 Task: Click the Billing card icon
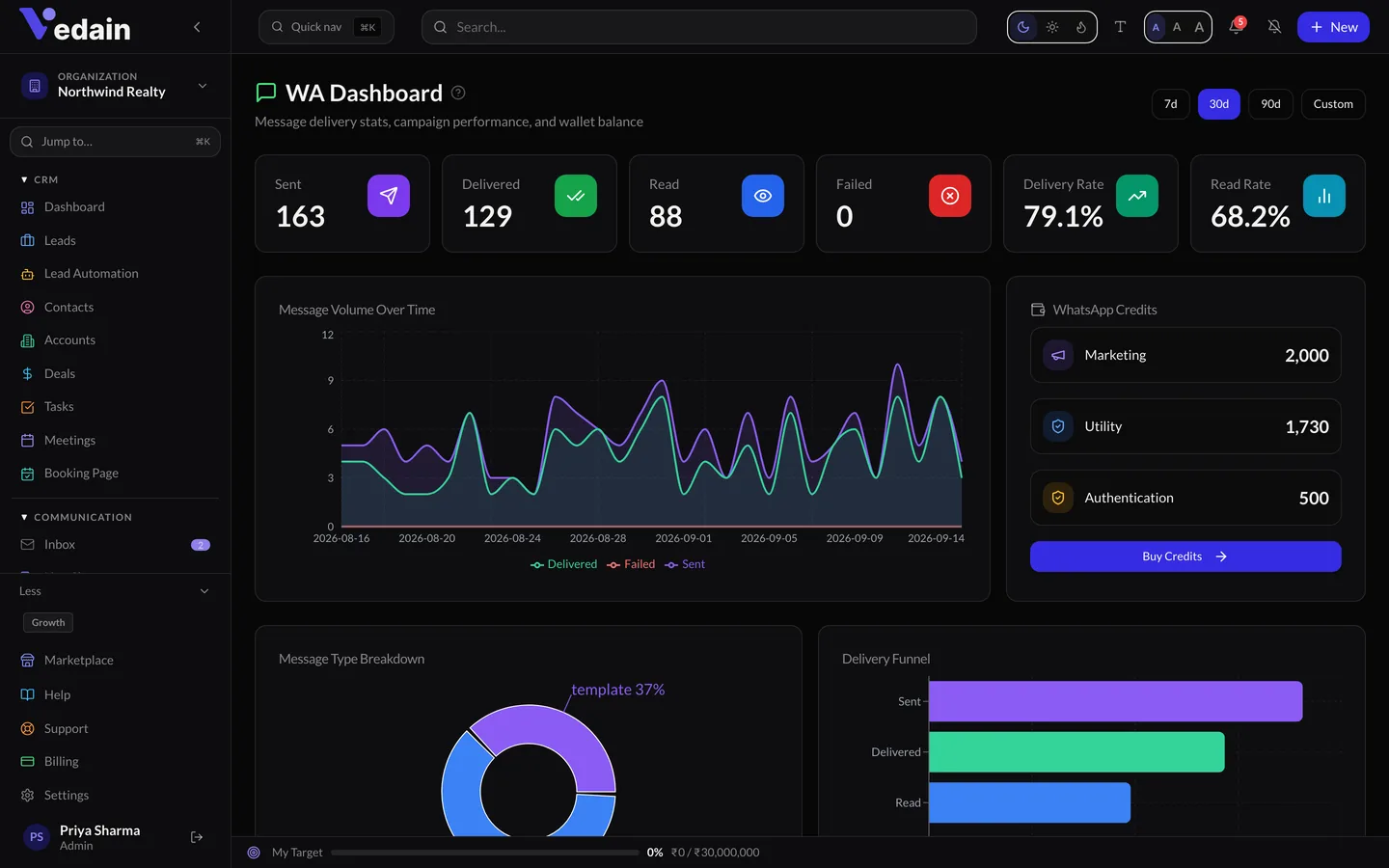click(x=27, y=762)
